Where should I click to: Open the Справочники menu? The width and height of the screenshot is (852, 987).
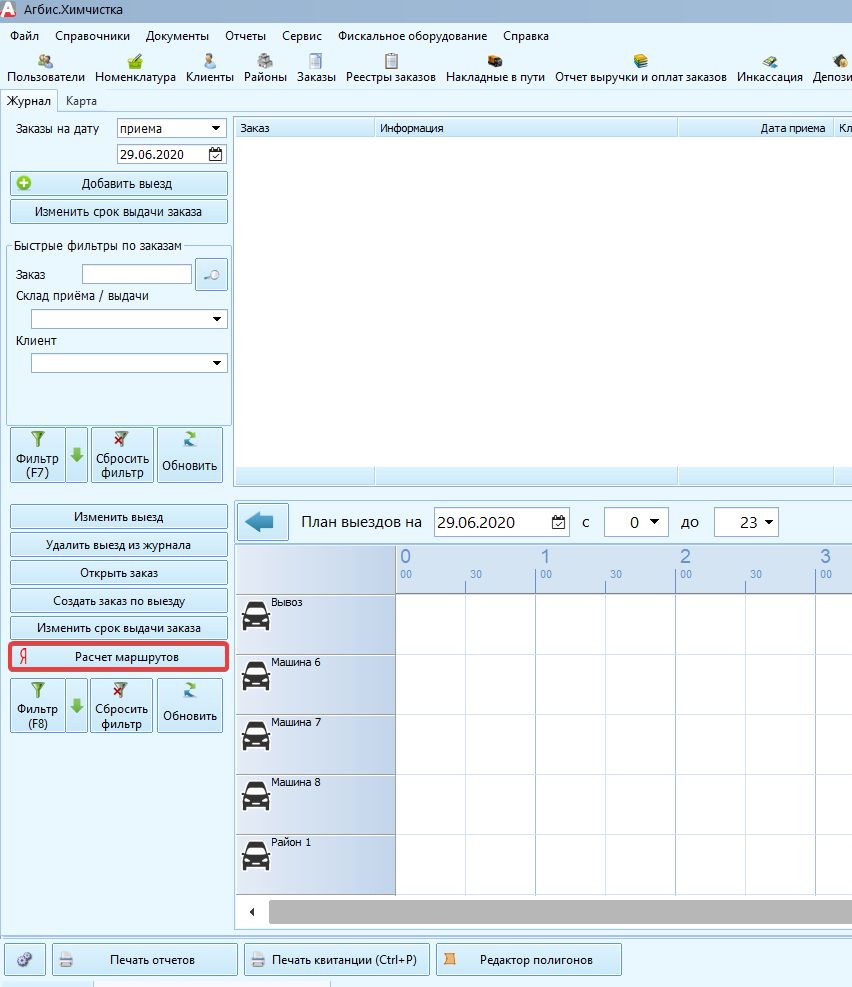click(x=92, y=36)
